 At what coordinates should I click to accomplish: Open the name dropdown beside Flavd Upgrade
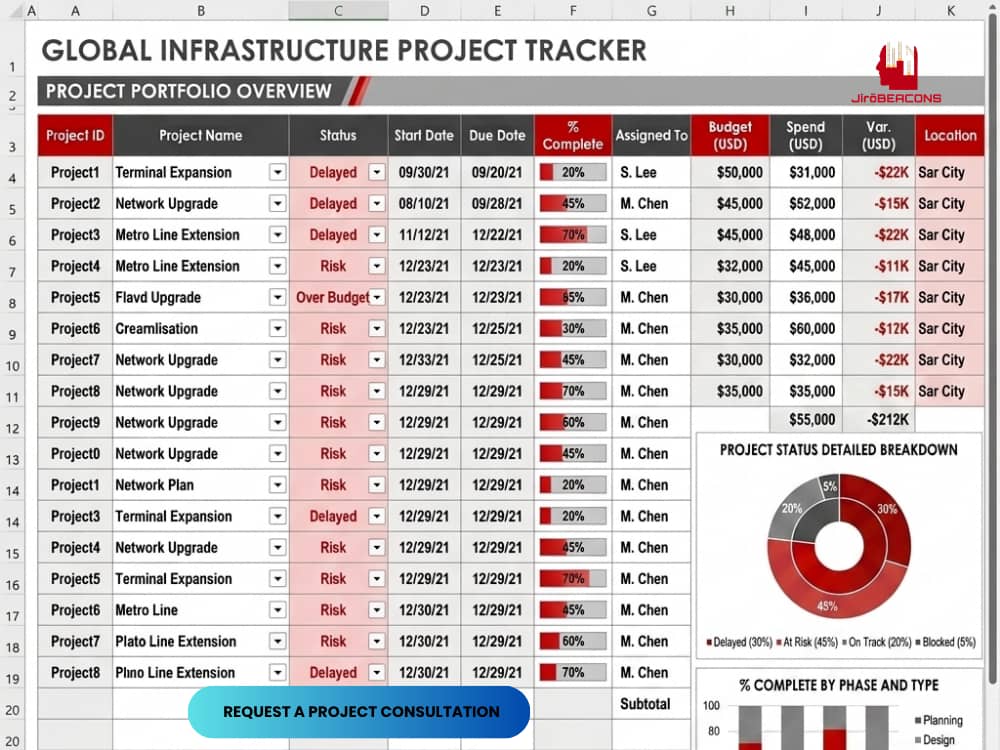click(x=277, y=297)
